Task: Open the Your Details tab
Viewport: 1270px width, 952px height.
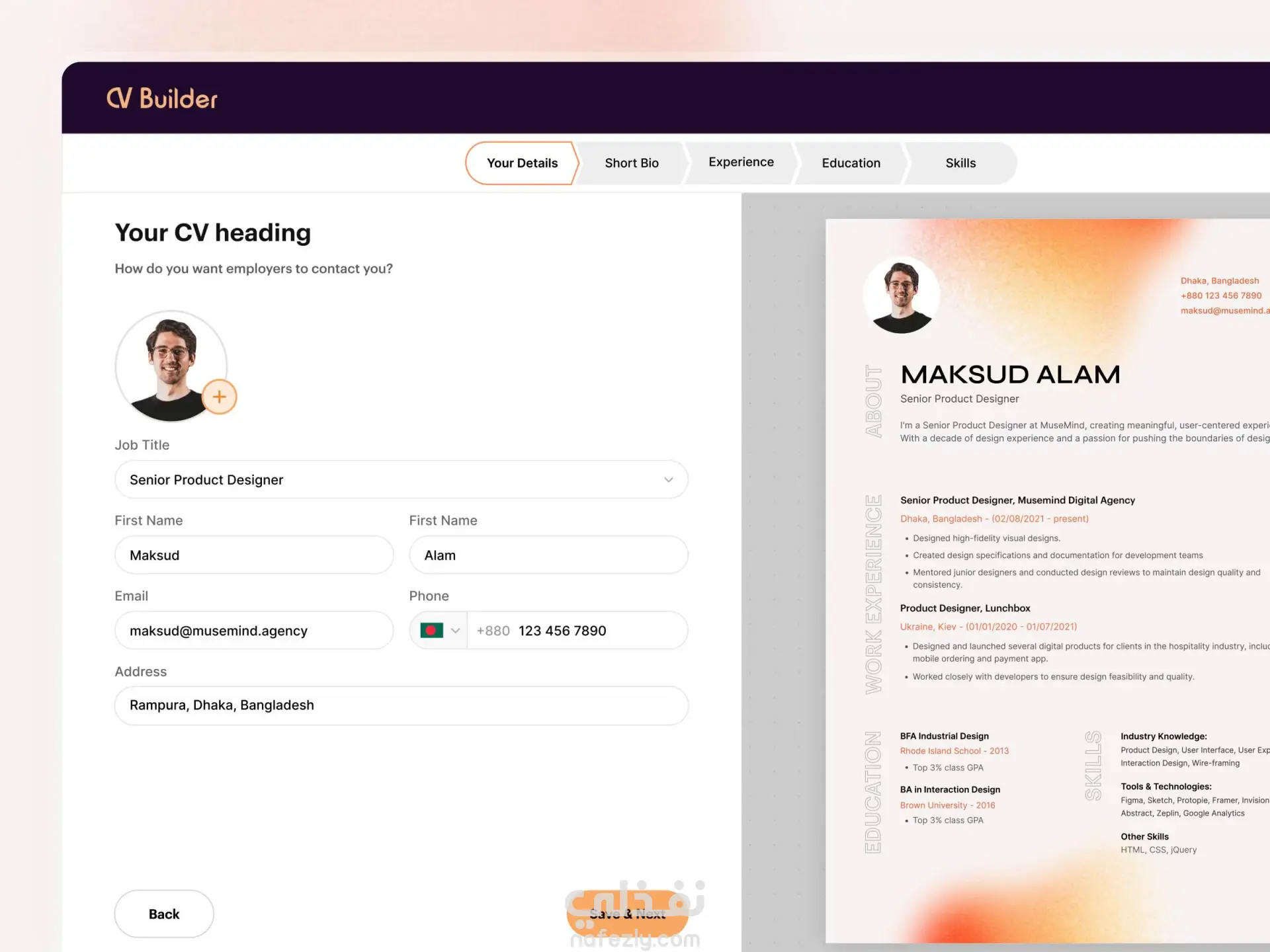Action: tap(522, 163)
